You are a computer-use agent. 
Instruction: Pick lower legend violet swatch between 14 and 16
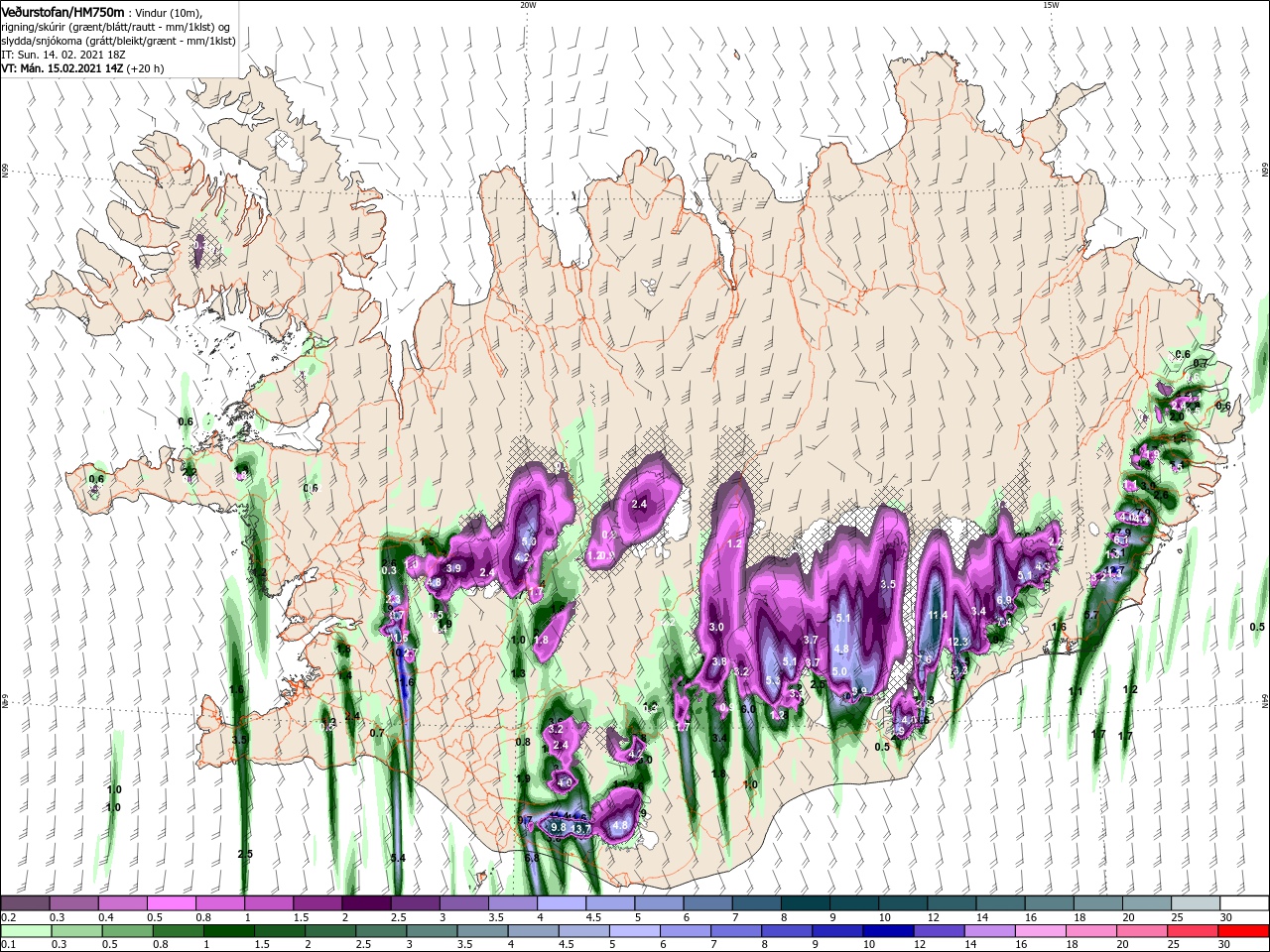pos(990,931)
